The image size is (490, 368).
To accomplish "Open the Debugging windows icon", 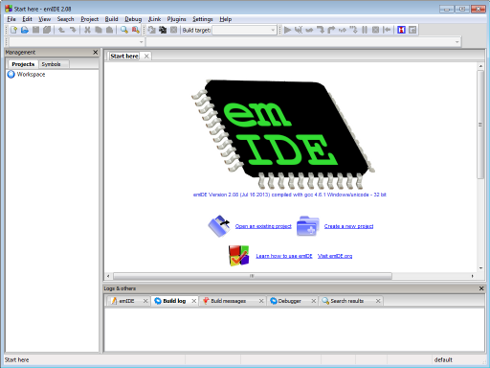I will pos(401,30).
